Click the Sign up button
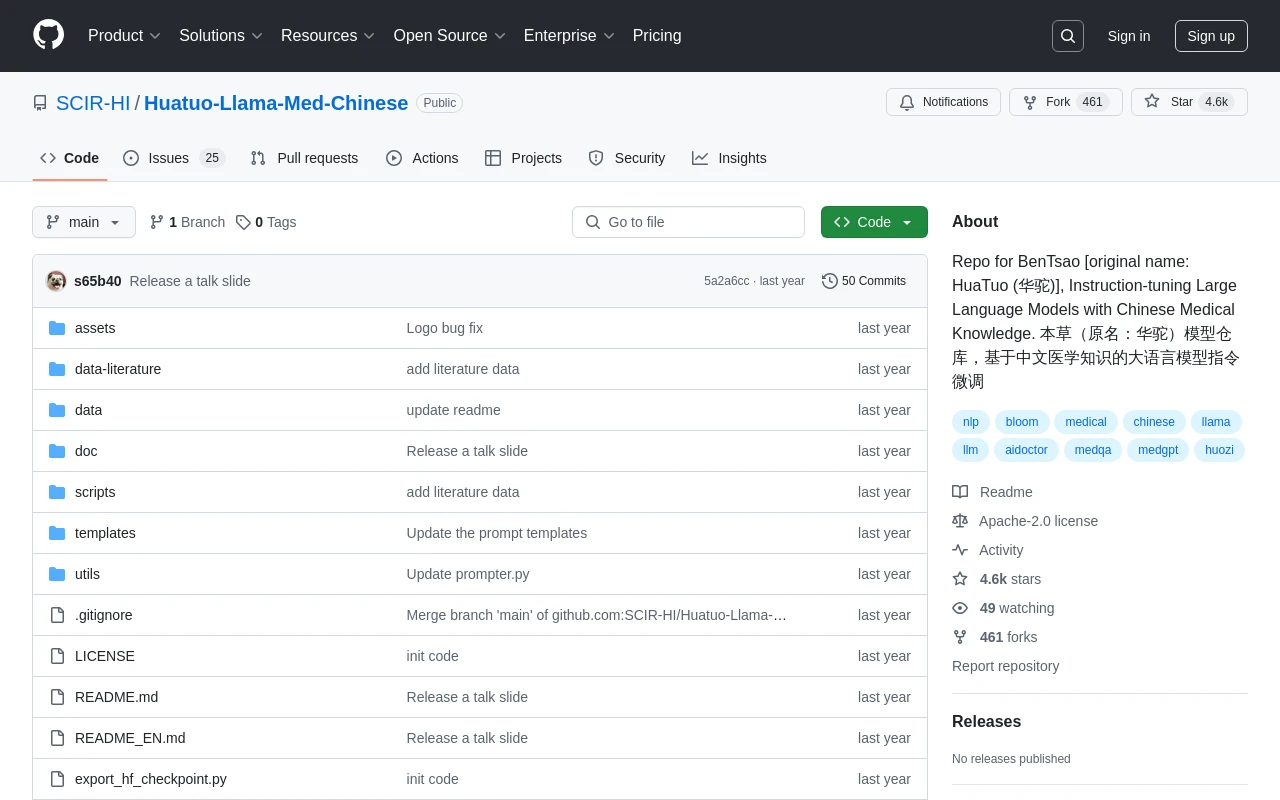Viewport: 1280px width, 800px height. coord(1211,36)
